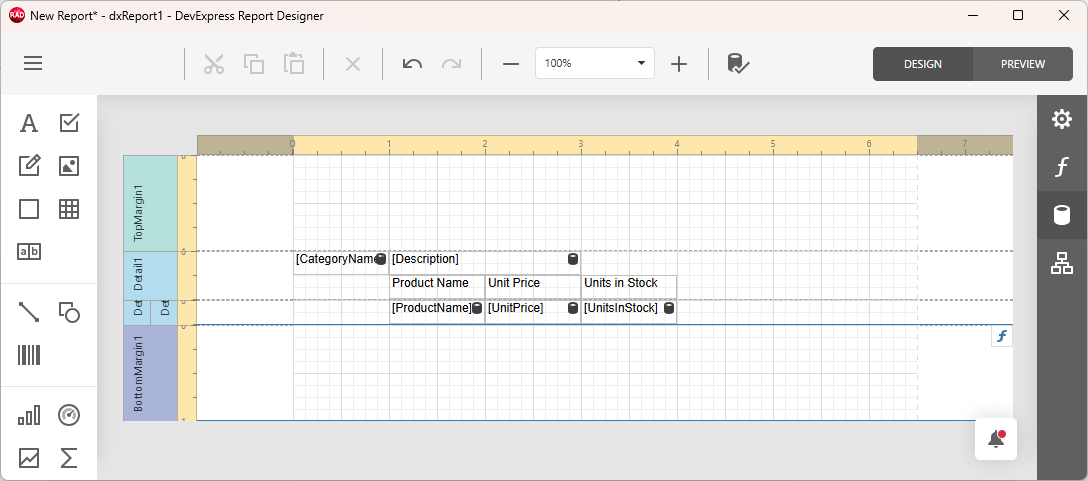Undo the last action
The height and width of the screenshot is (481, 1088).
click(412, 64)
